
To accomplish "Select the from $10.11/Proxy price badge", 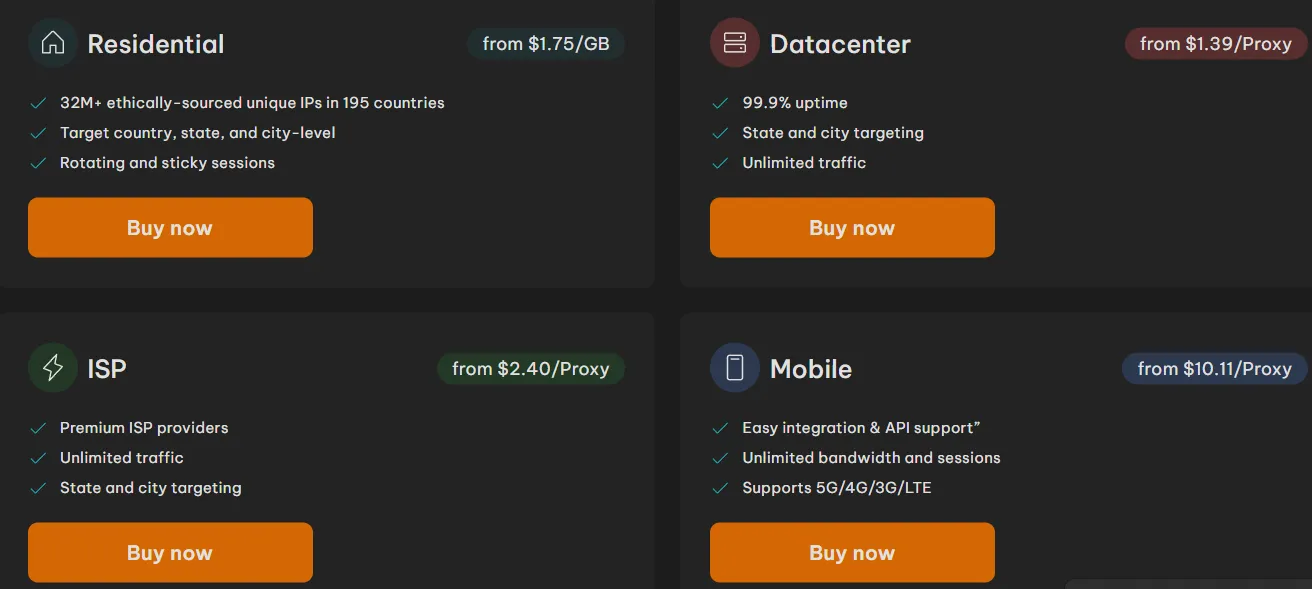I will click(1214, 369).
